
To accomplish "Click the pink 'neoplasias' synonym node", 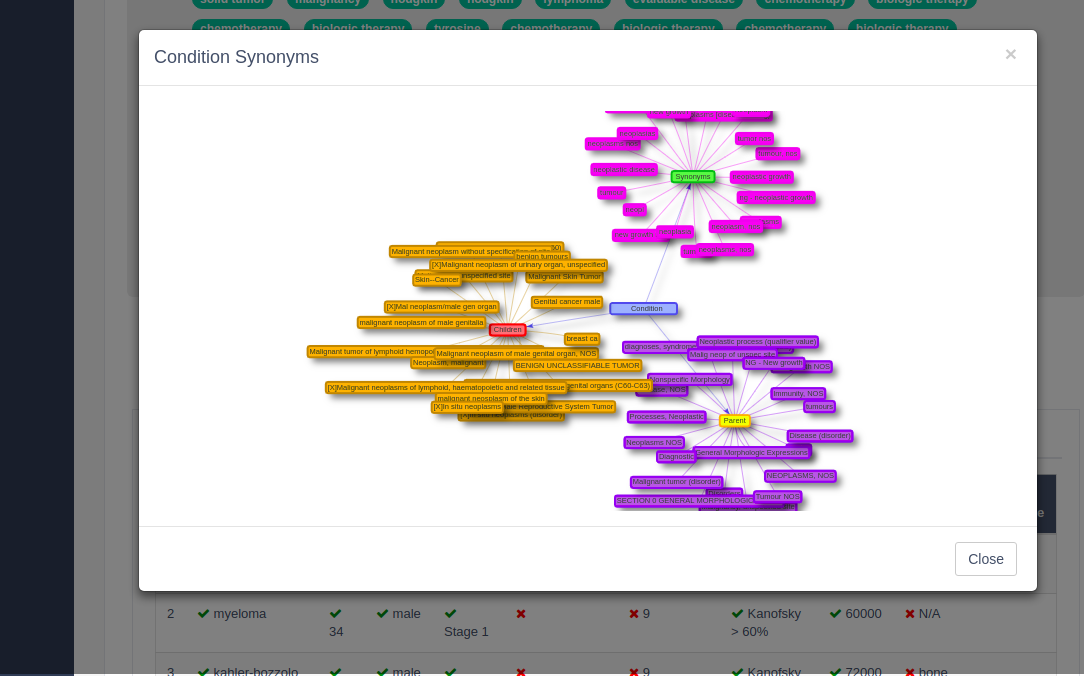I will click(x=637, y=133).
